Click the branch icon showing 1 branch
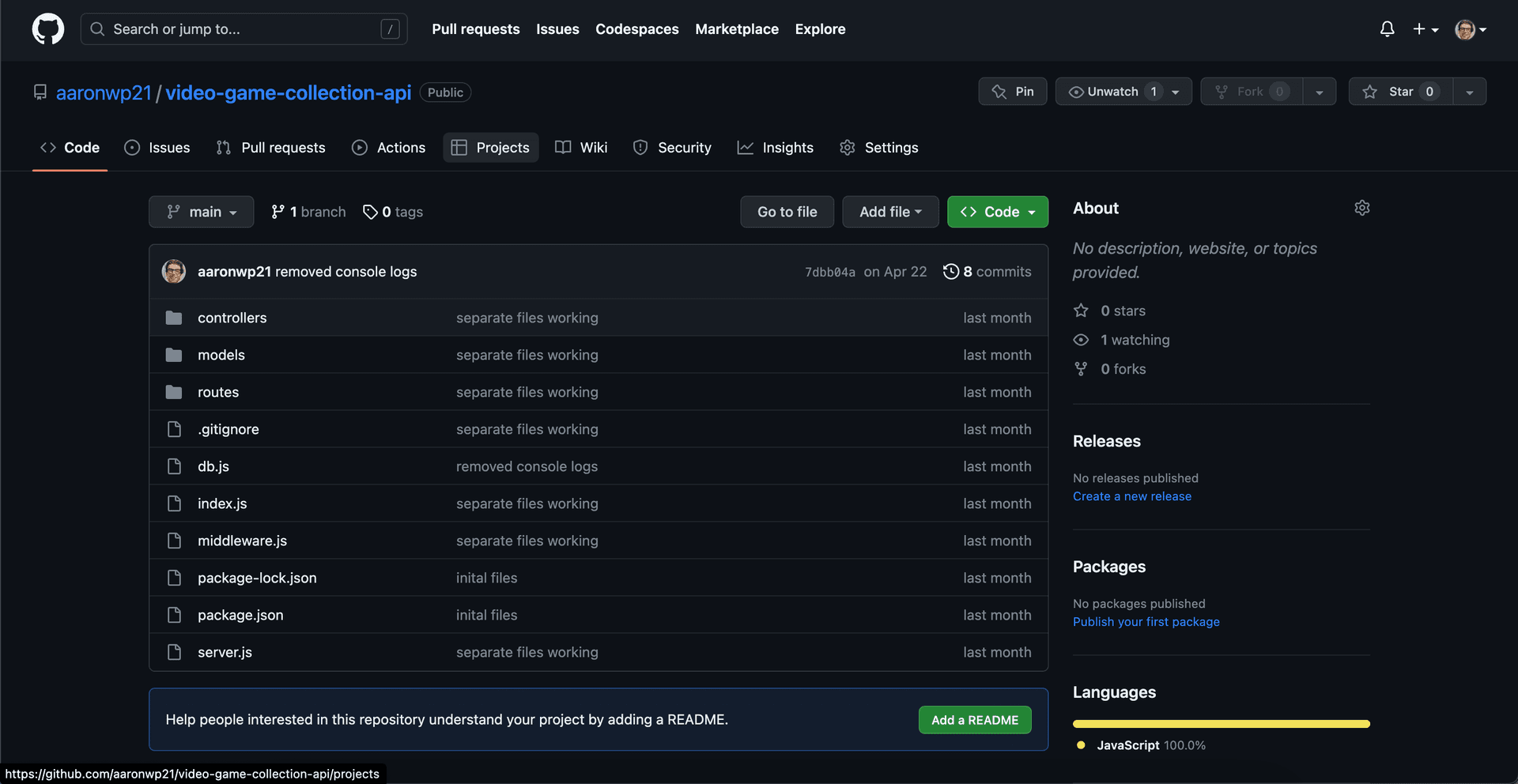The image size is (1518, 784). click(x=278, y=212)
